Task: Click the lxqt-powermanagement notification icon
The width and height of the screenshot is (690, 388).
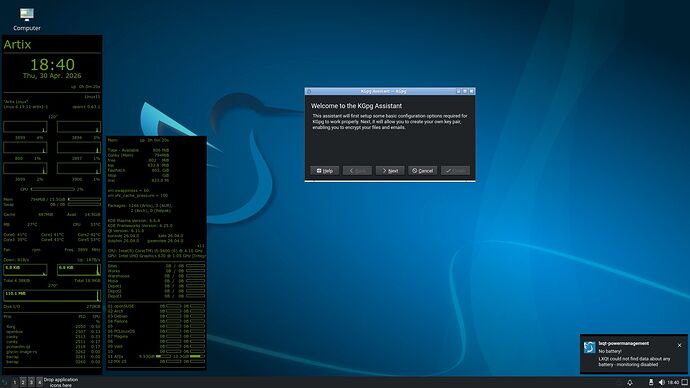Action: pos(589,347)
